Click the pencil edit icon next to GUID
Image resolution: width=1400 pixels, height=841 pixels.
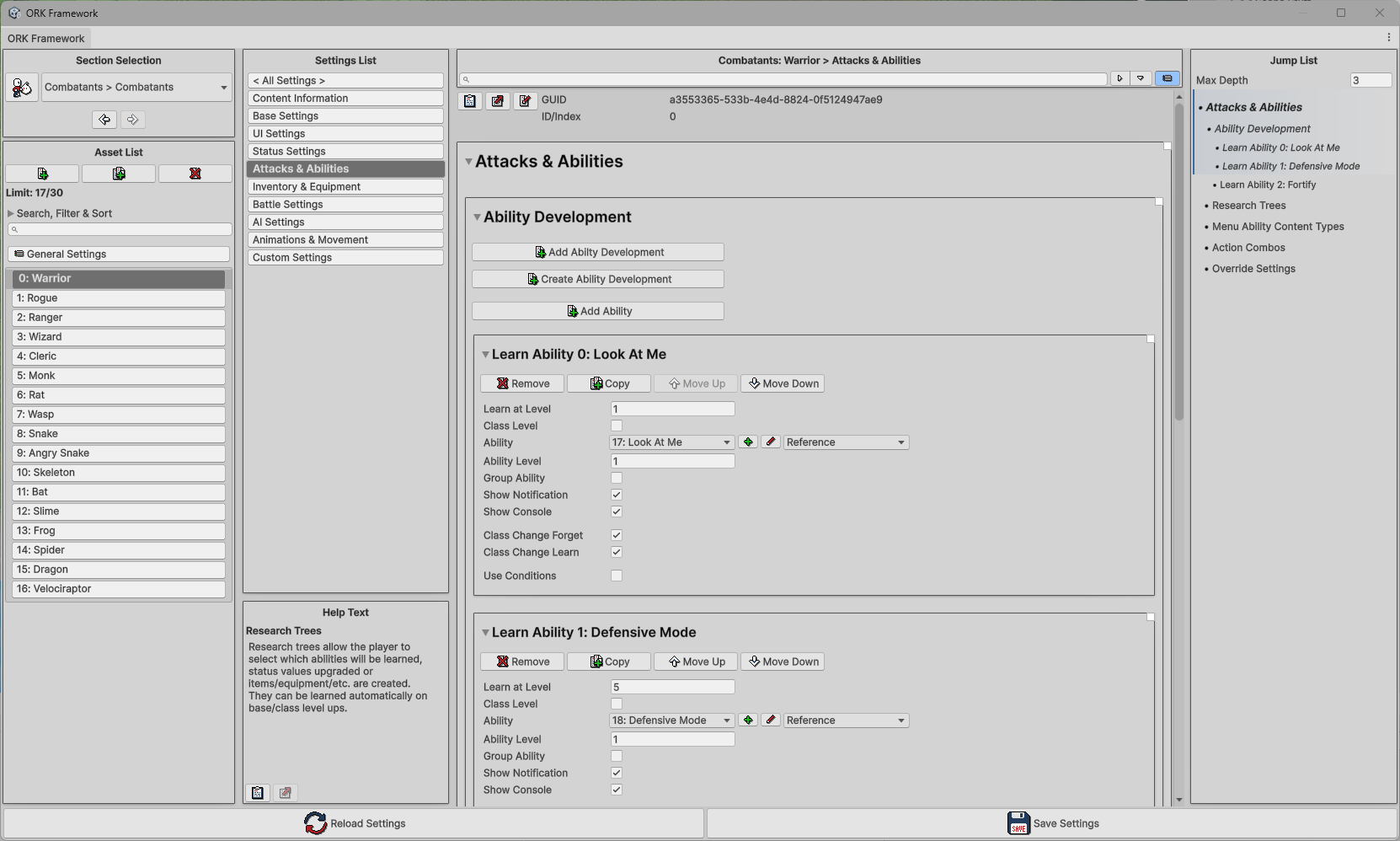point(525,101)
